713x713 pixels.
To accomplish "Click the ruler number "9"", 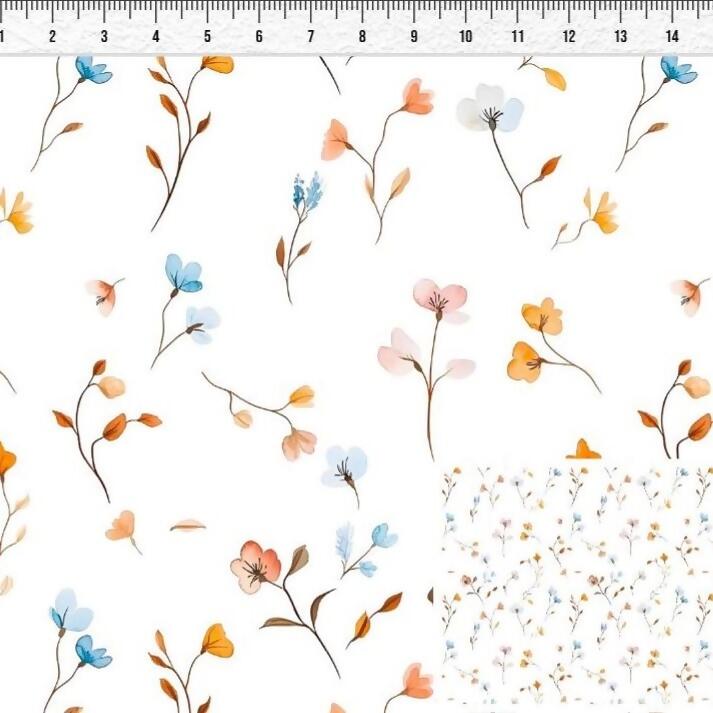I will coord(414,36).
